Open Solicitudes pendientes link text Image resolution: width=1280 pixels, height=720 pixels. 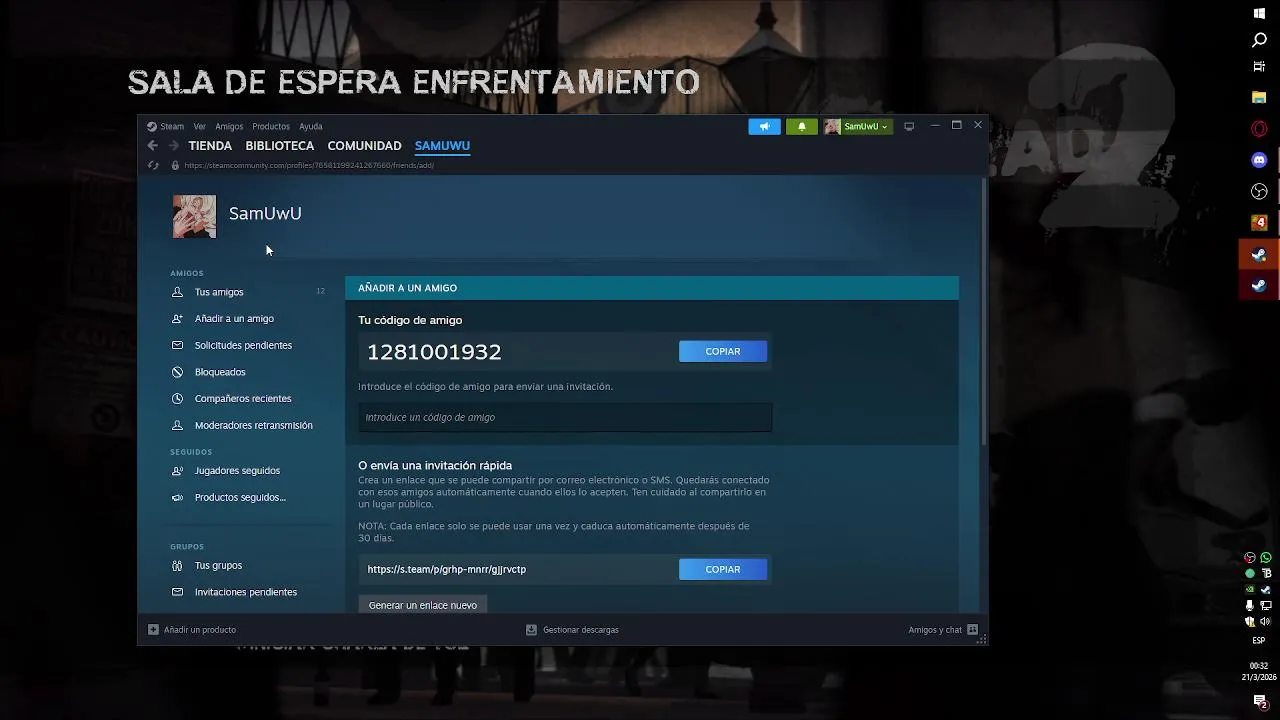[243, 345]
